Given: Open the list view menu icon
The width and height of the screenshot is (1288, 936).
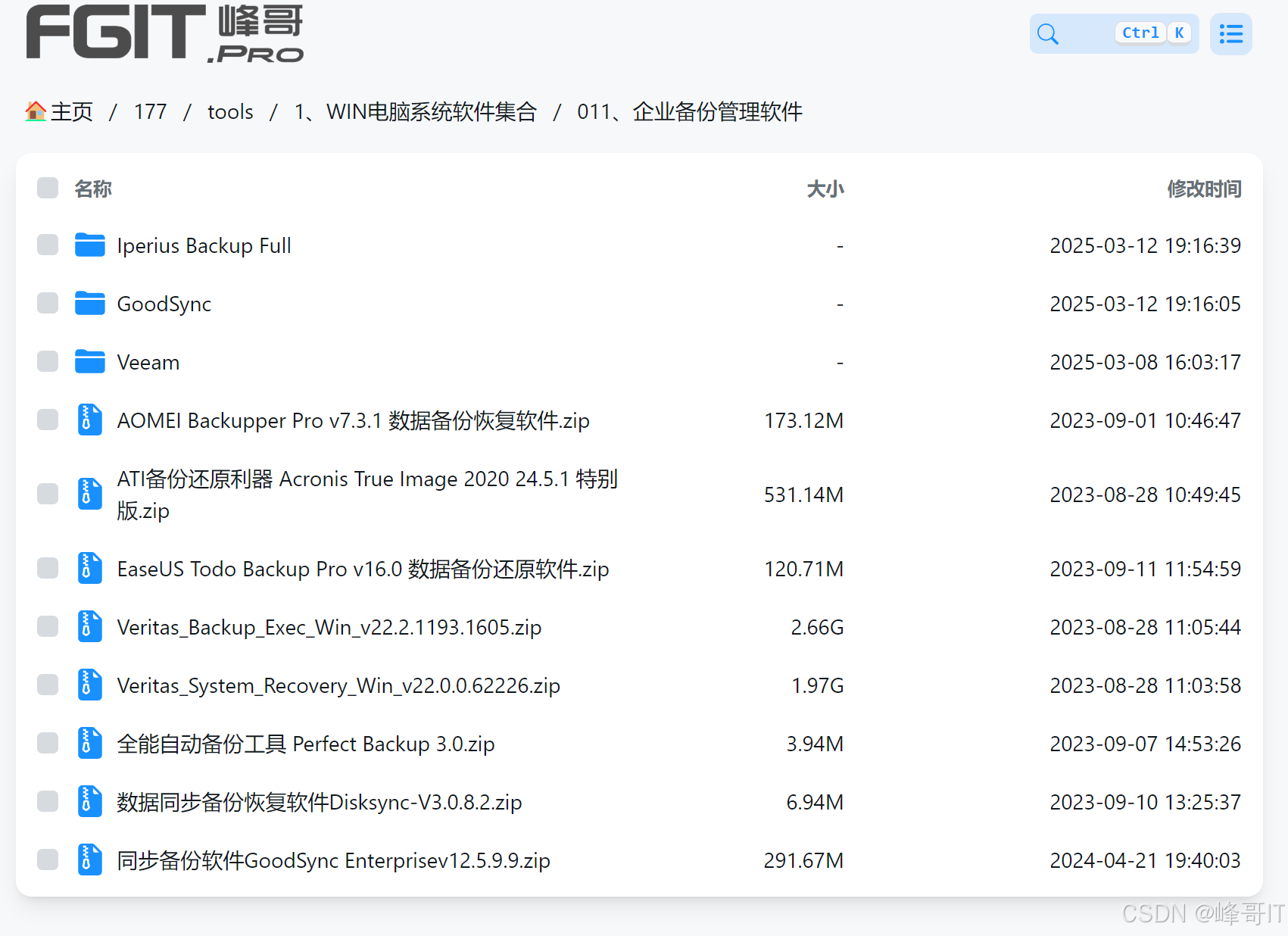Looking at the screenshot, I should 1231,34.
